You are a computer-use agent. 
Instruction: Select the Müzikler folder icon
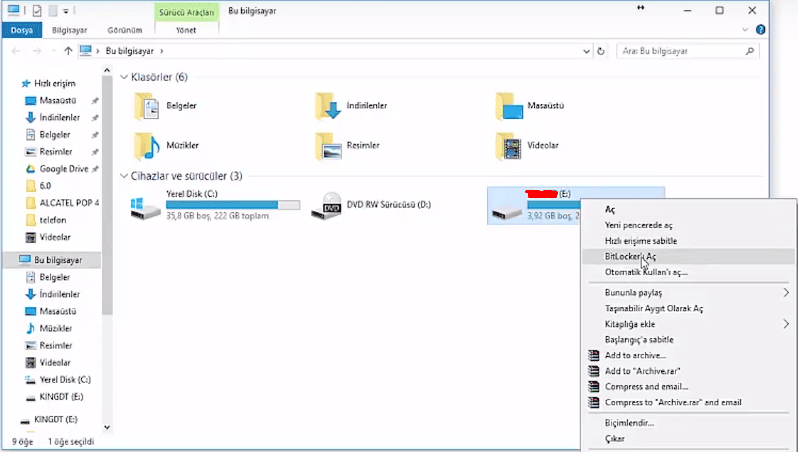pyautogui.click(x=147, y=146)
